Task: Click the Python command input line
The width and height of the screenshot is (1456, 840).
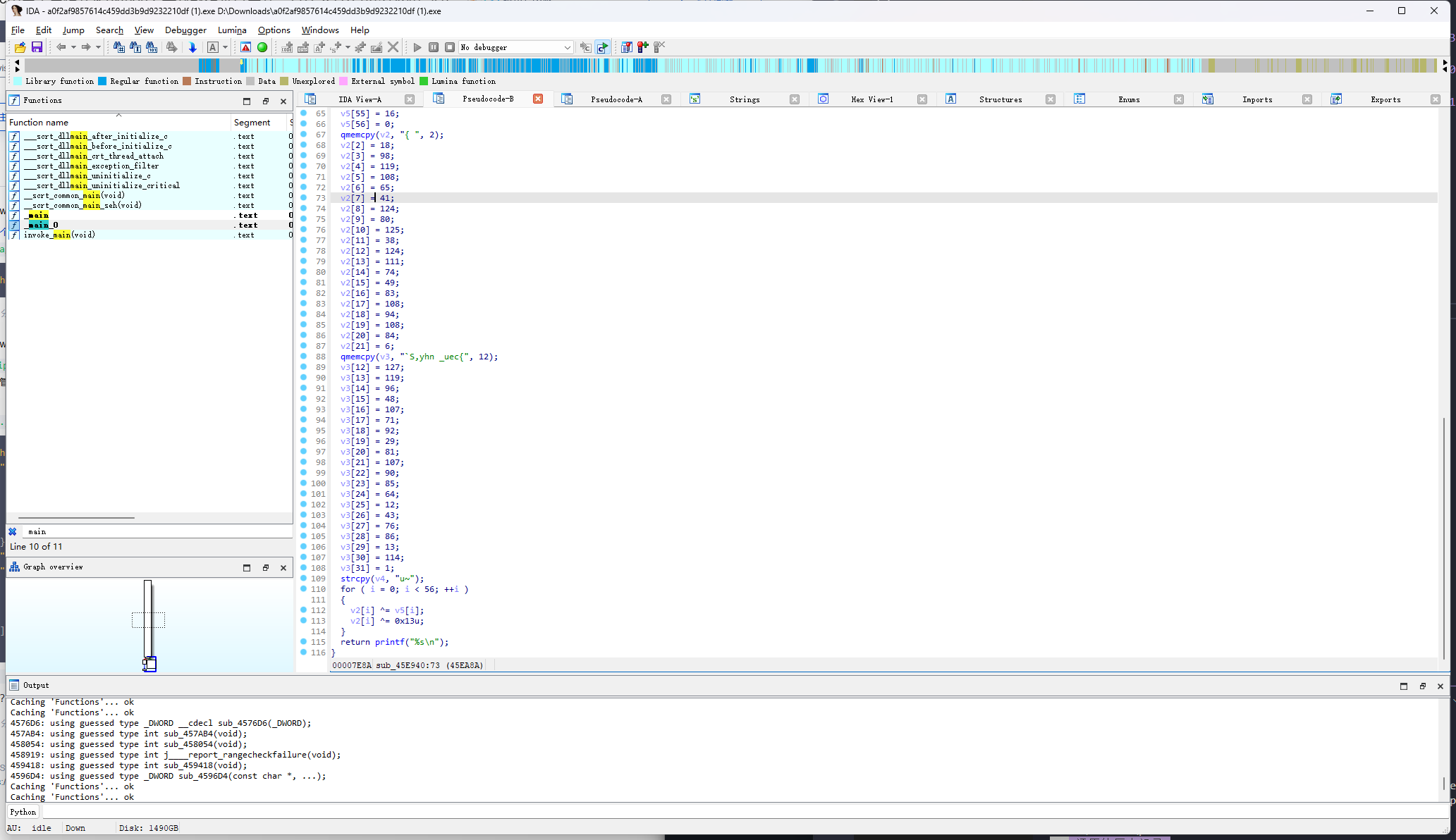Action: pyautogui.click(x=744, y=812)
